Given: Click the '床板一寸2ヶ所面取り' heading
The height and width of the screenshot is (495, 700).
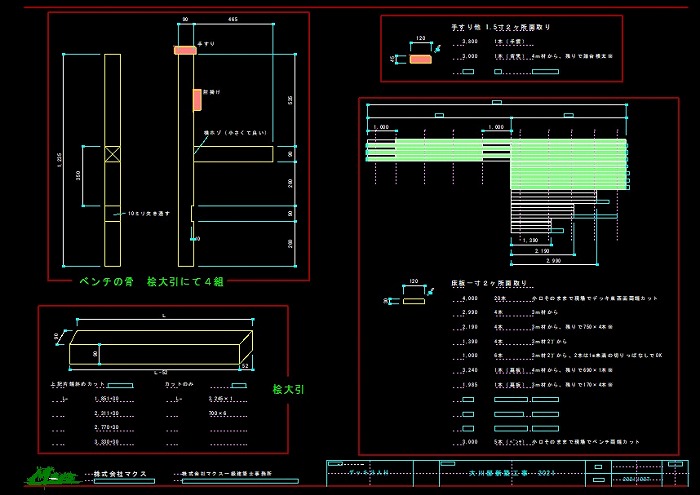Looking at the screenshot, I should 489,283.
